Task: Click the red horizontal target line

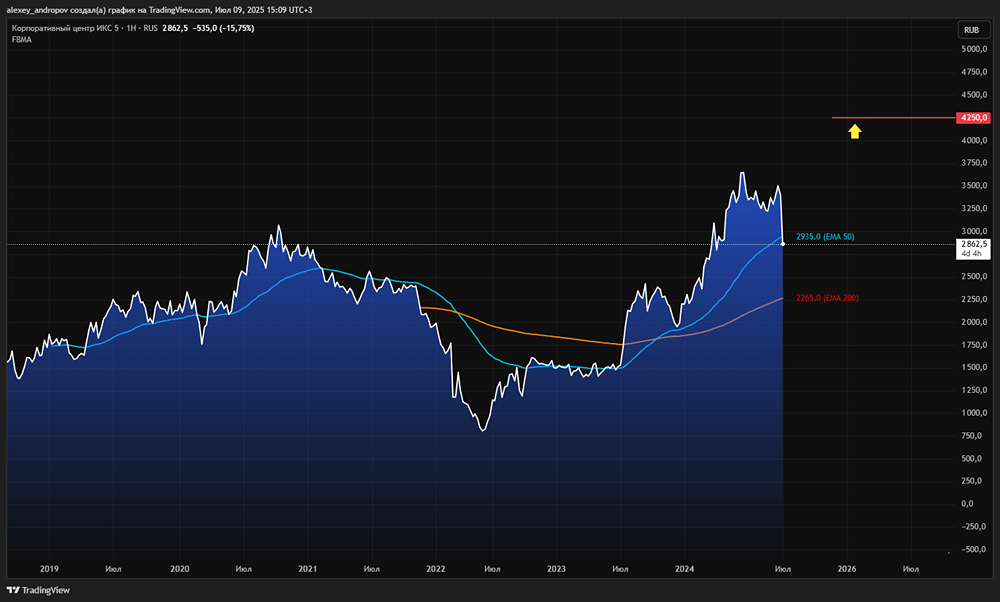Action: tap(892, 118)
